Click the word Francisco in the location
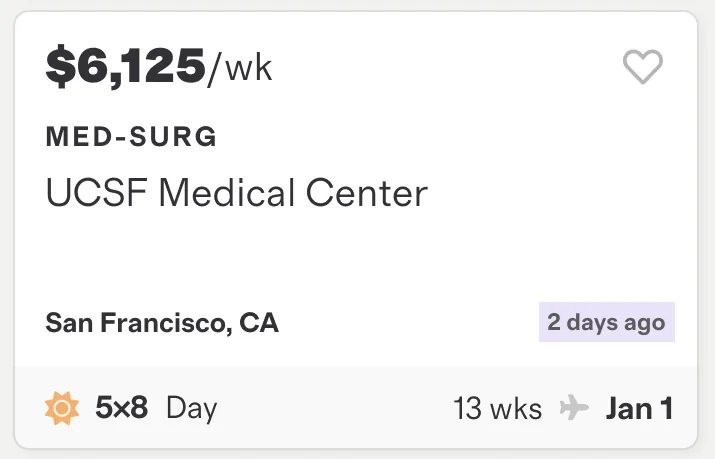Screen dimensions: 715x459 [162, 323]
